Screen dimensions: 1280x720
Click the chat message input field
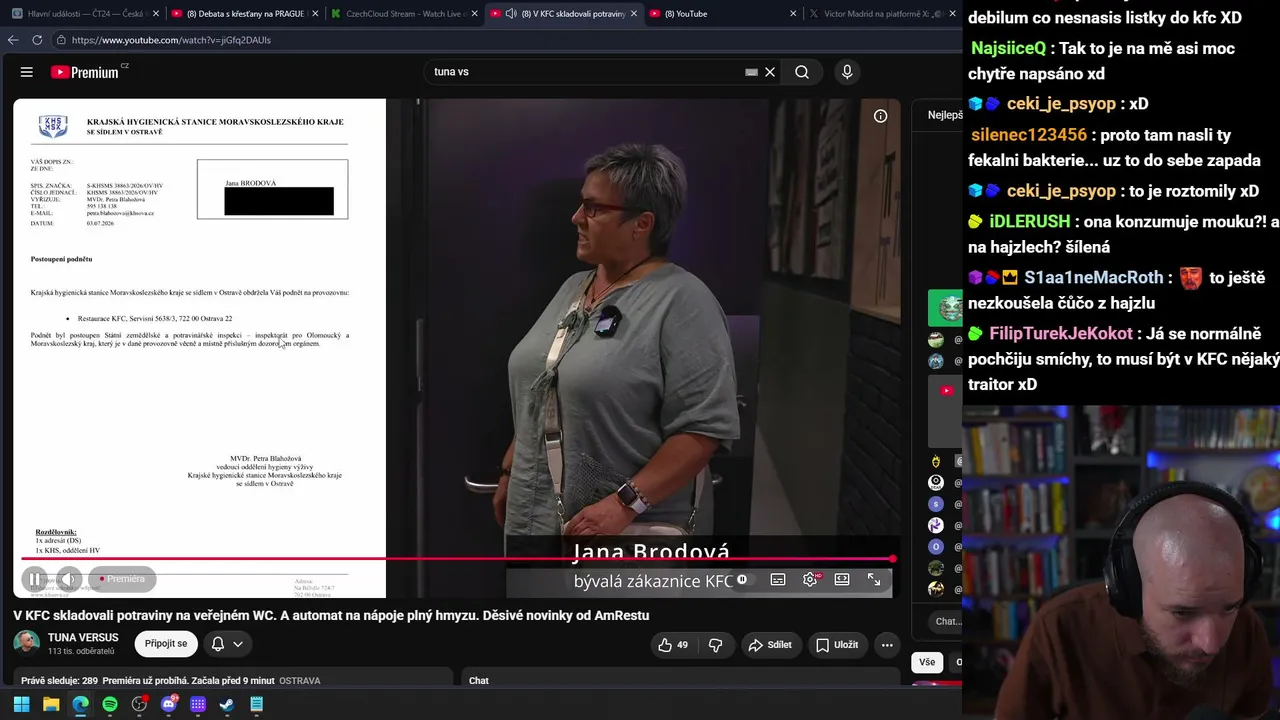coord(947,621)
